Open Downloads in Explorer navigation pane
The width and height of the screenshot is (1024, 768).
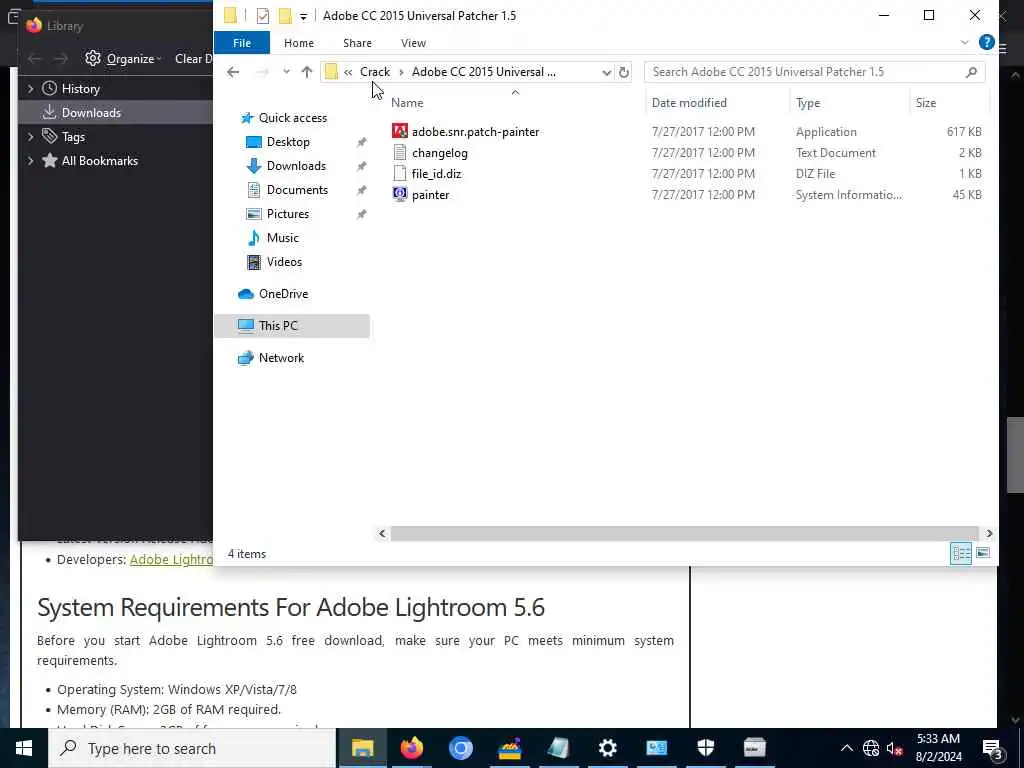click(x=296, y=166)
